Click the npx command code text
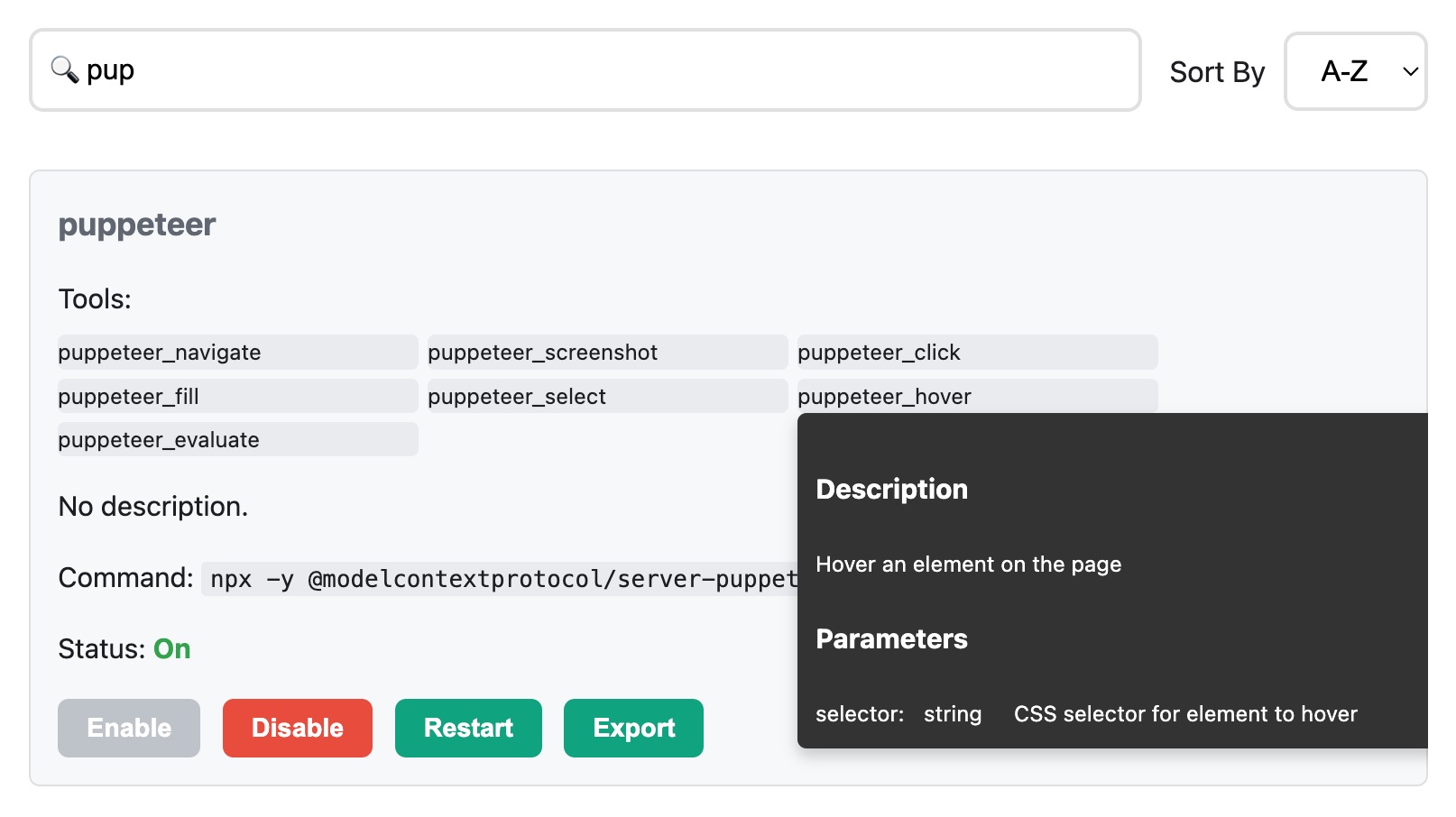 500,579
